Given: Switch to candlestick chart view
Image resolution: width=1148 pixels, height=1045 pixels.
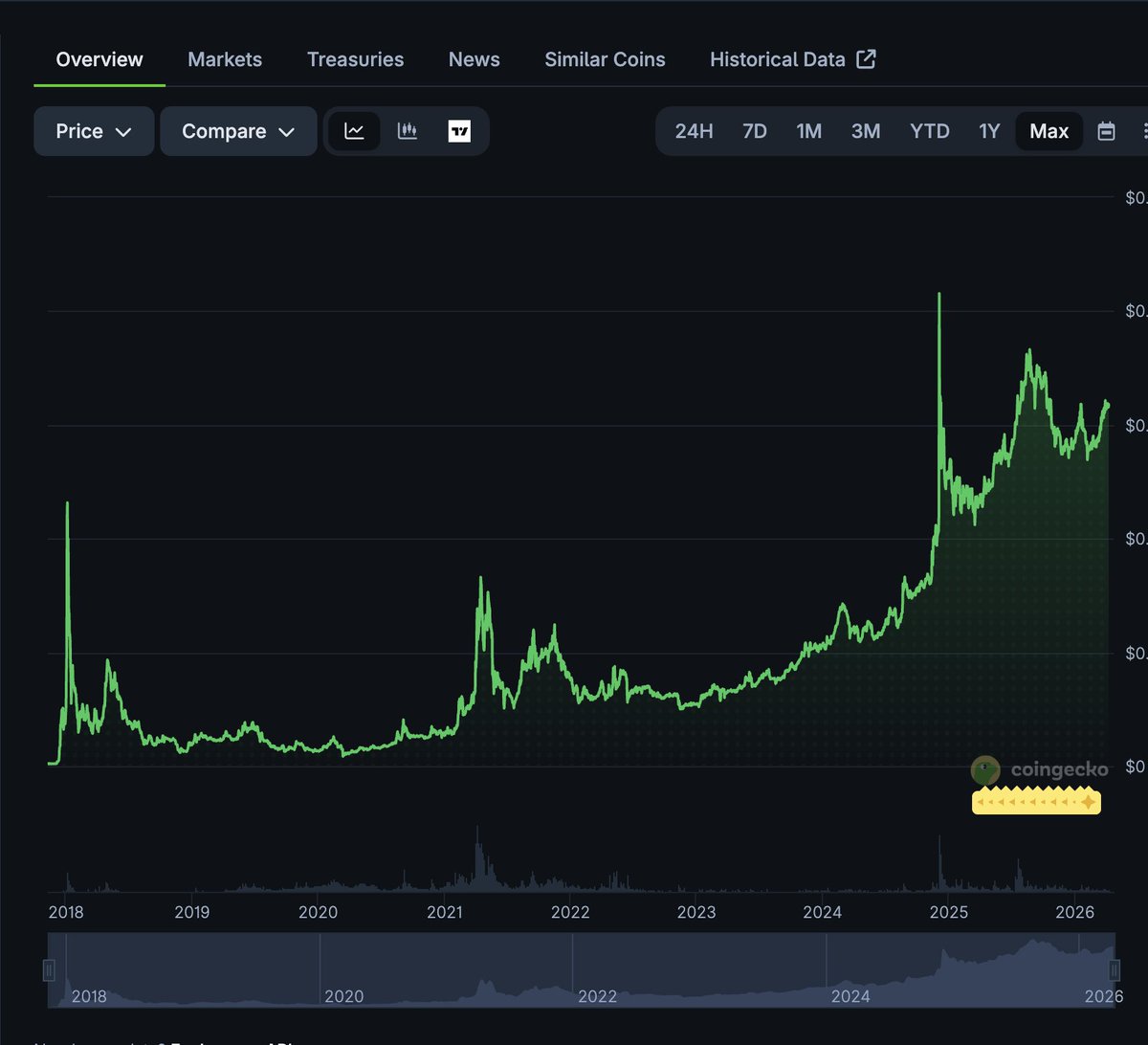Looking at the screenshot, I should [408, 131].
